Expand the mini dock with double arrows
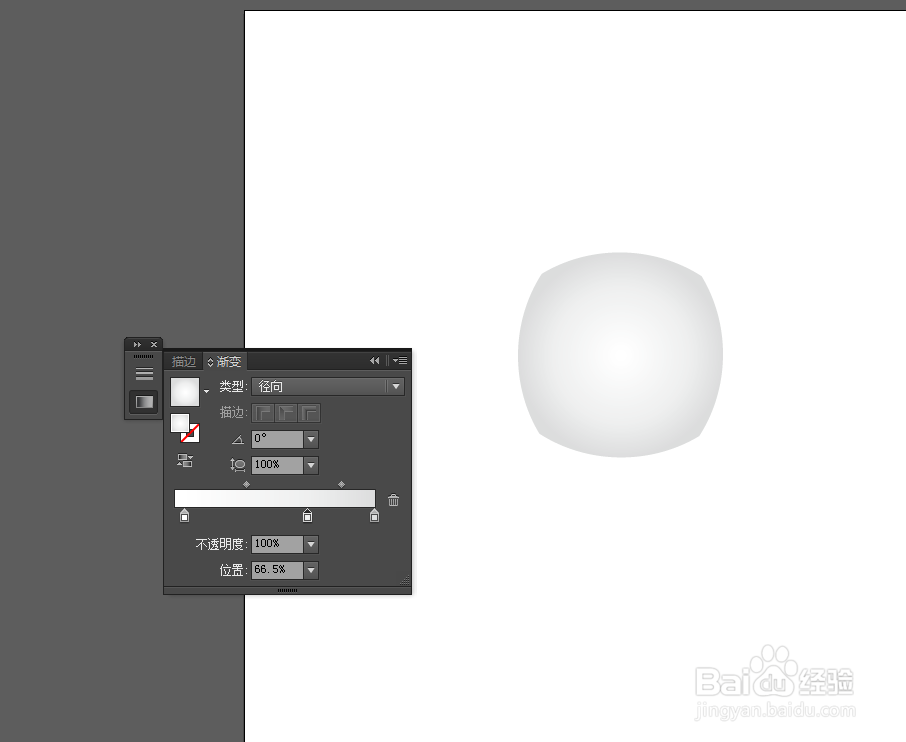This screenshot has height=742, width=906. pyautogui.click(x=137, y=344)
